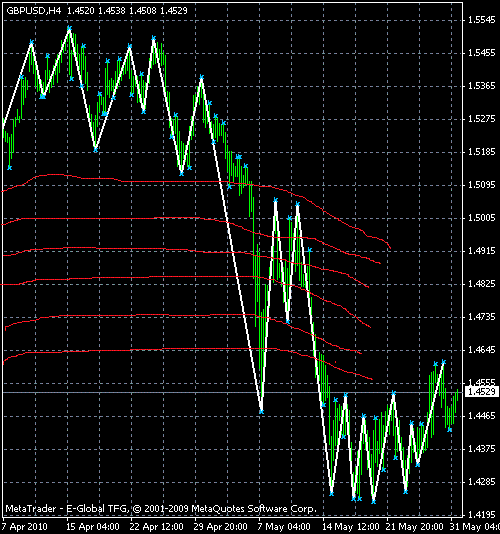Click the 1.4195 price axis label

tap(482, 515)
